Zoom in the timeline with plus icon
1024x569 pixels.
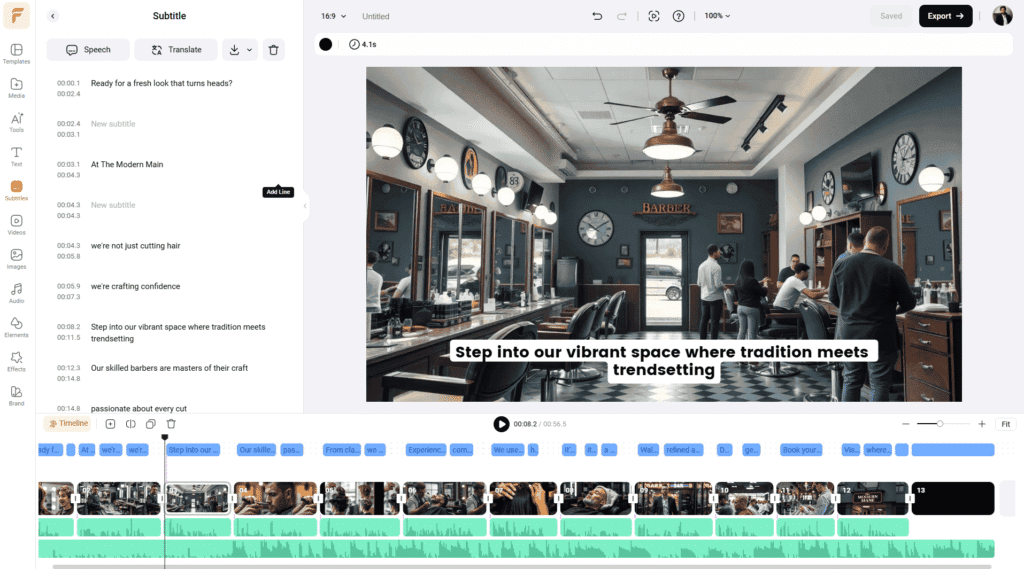(982, 424)
